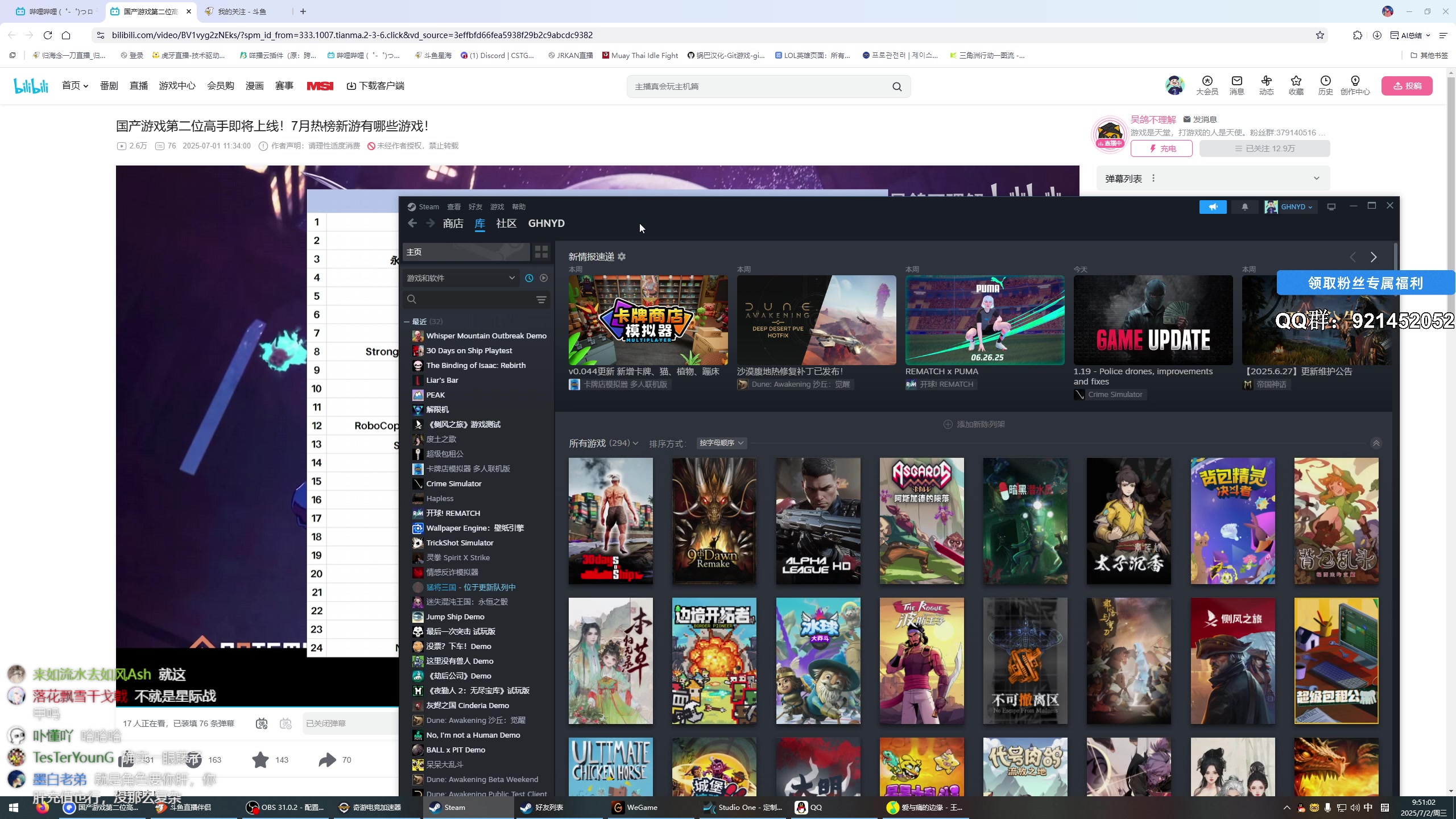Screen dimensions: 1456x819
Task: Open Bilibili favorites star icon
Action: [x=1296, y=85]
